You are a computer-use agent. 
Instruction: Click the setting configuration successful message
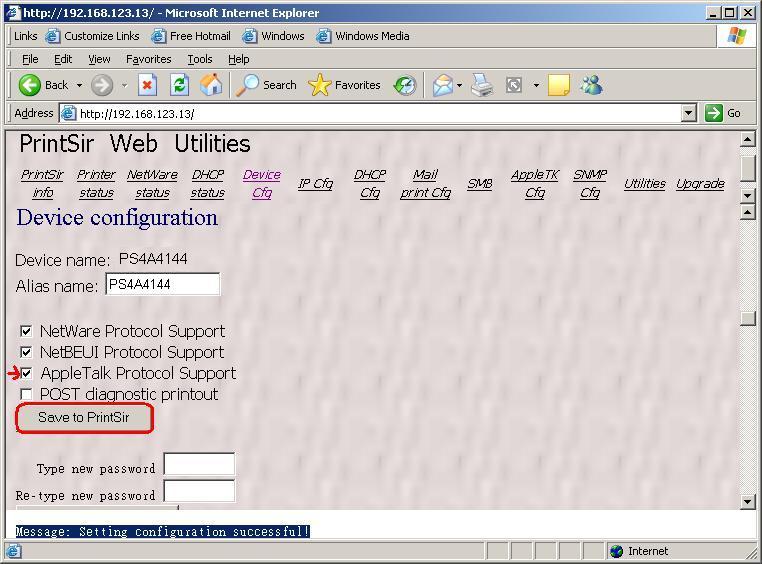click(163, 531)
